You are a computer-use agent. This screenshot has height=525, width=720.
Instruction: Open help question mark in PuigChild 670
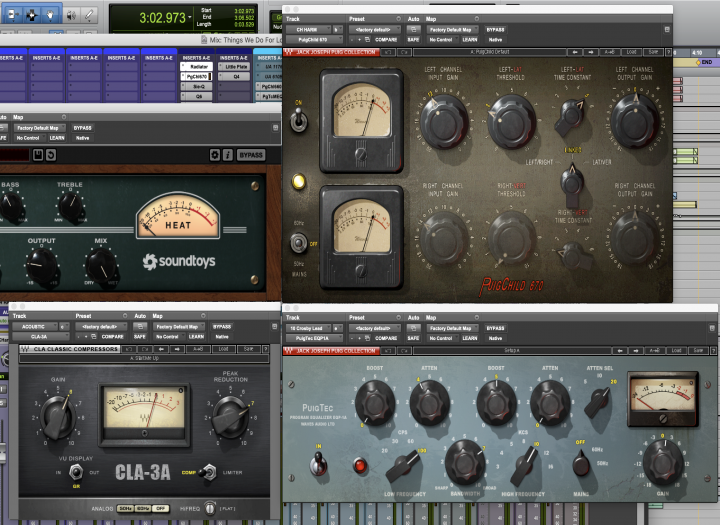coord(669,52)
